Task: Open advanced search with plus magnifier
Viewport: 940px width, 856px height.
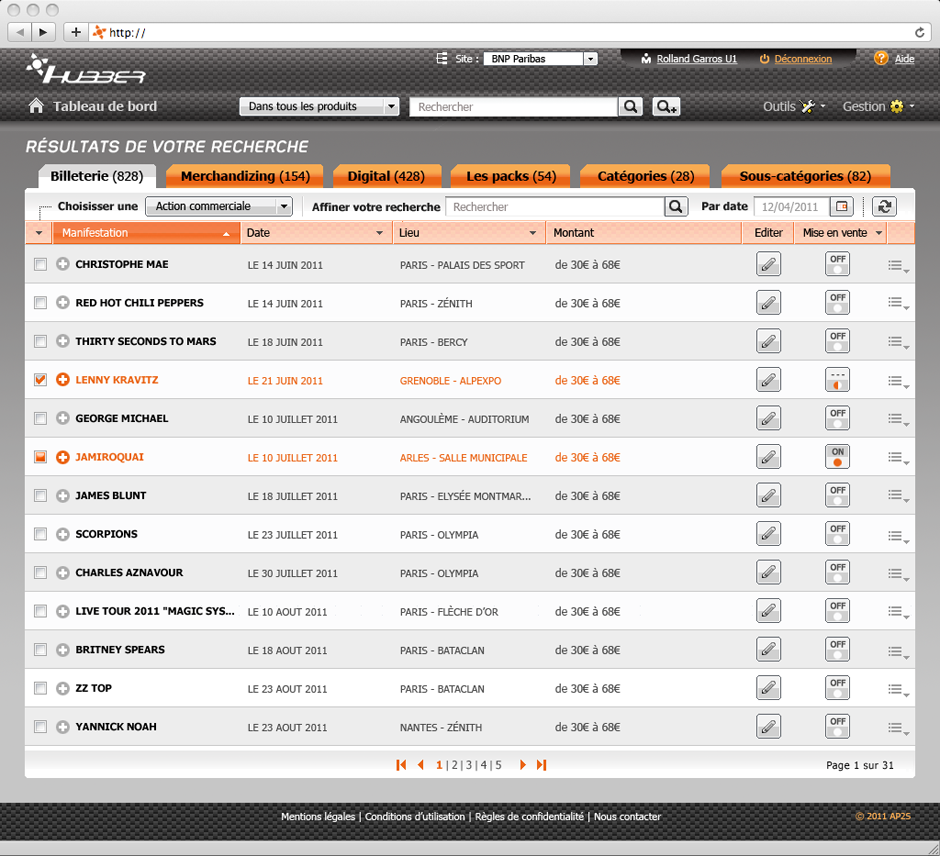Action: 666,107
